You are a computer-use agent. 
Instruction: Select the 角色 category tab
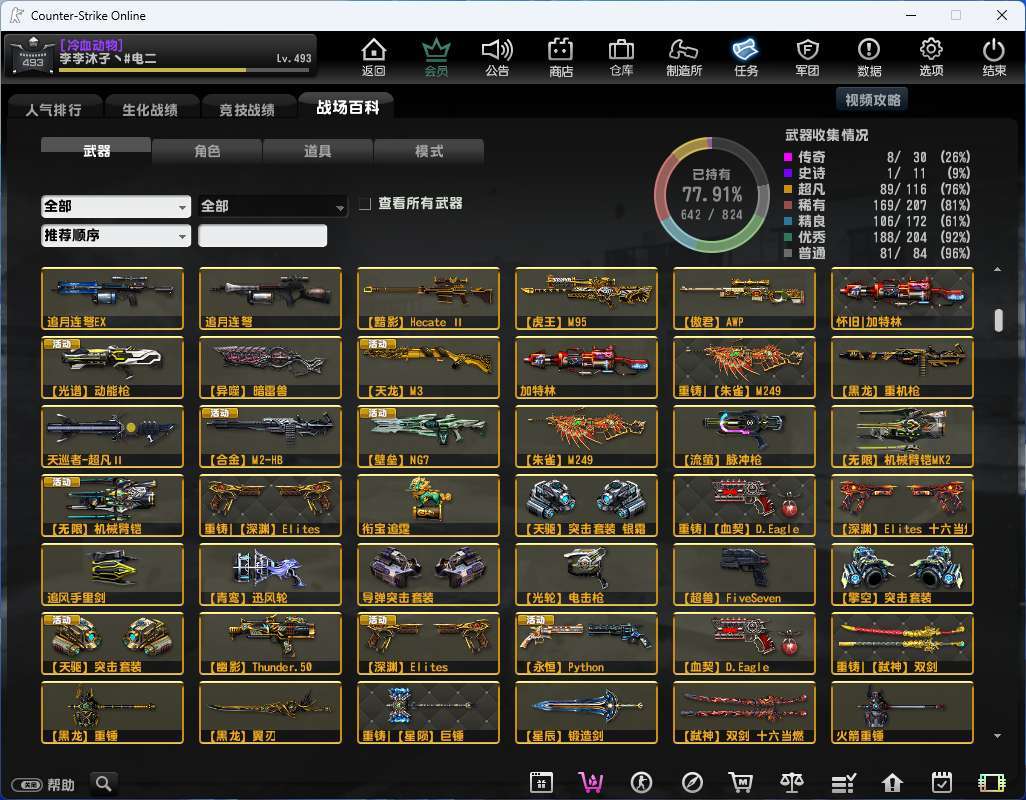[x=207, y=151]
